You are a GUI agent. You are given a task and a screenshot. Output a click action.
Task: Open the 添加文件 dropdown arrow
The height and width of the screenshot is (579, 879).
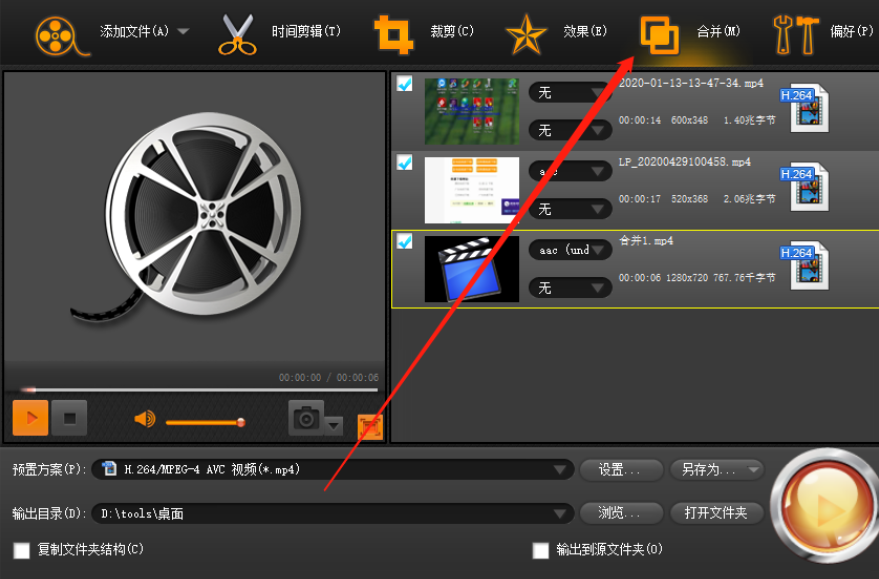183,31
